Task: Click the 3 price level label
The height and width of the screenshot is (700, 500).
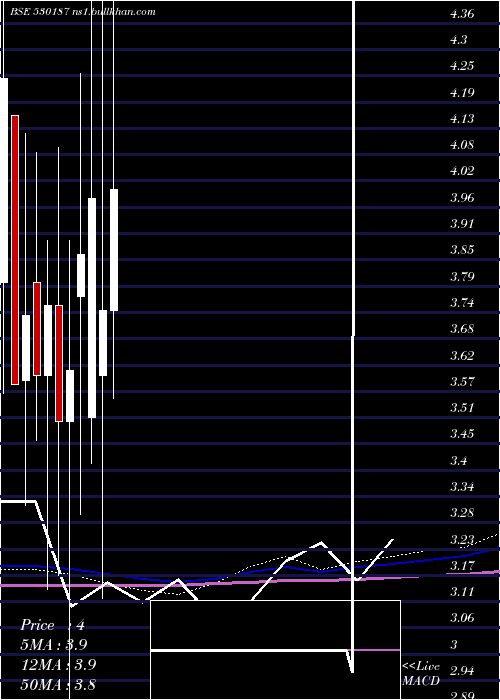Action: pos(454,644)
